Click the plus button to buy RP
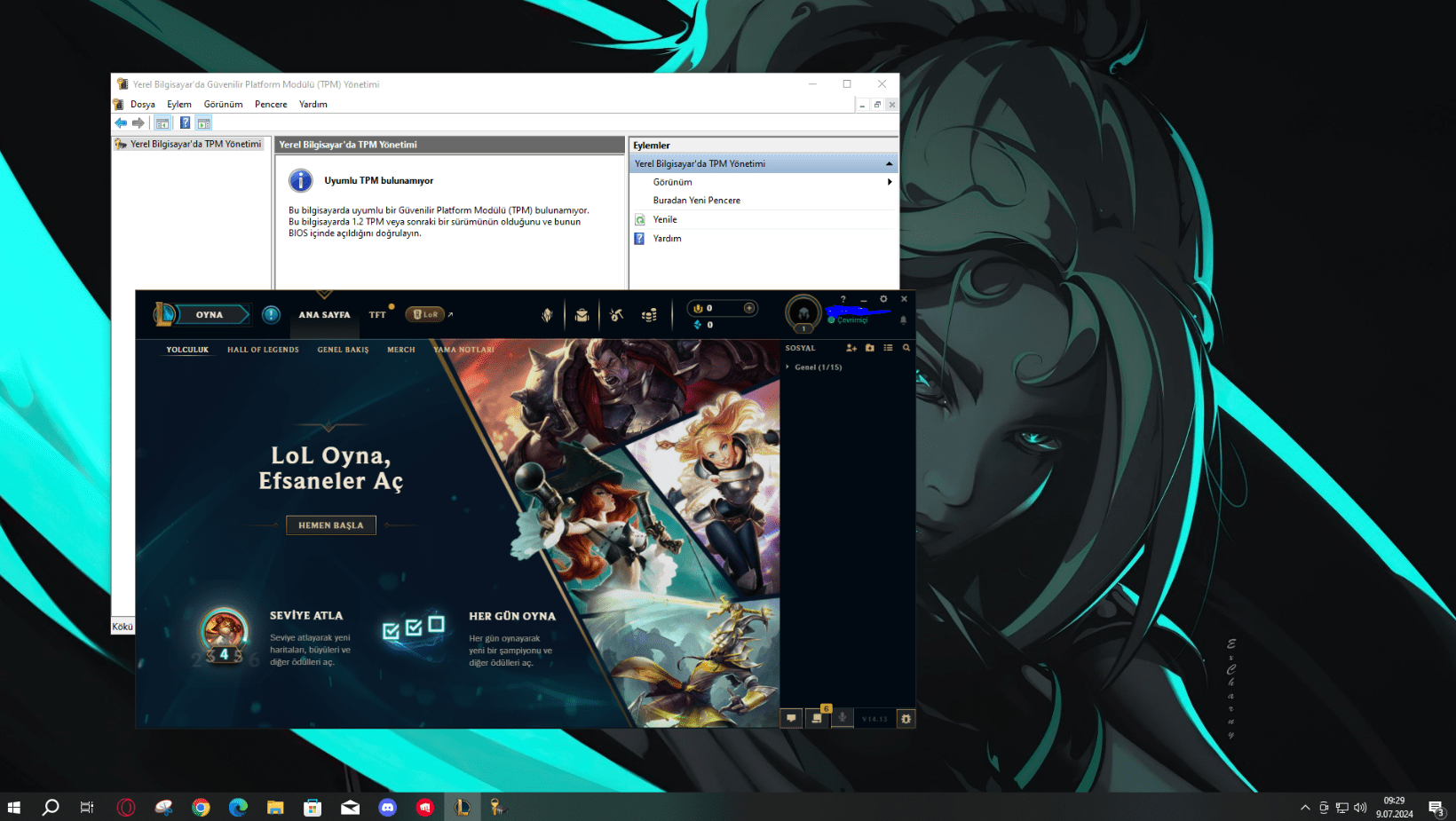 click(x=749, y=308)
